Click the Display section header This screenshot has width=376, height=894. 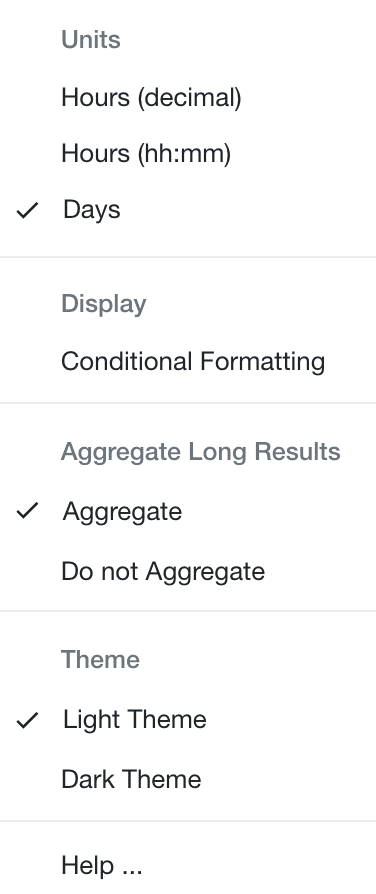(104, 303)
